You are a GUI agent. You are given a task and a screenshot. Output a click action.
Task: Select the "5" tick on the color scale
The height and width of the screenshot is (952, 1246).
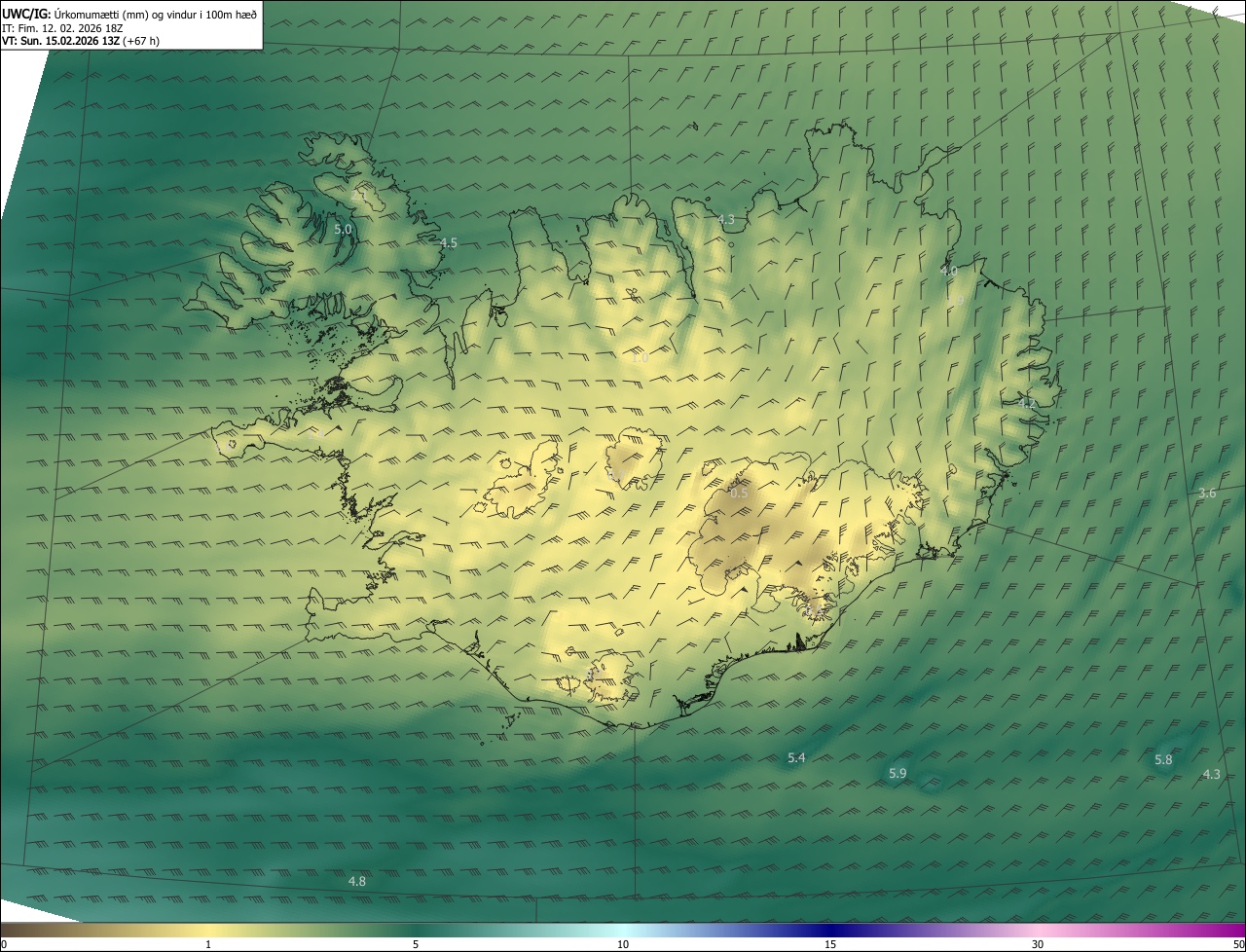tap(416, 944)
